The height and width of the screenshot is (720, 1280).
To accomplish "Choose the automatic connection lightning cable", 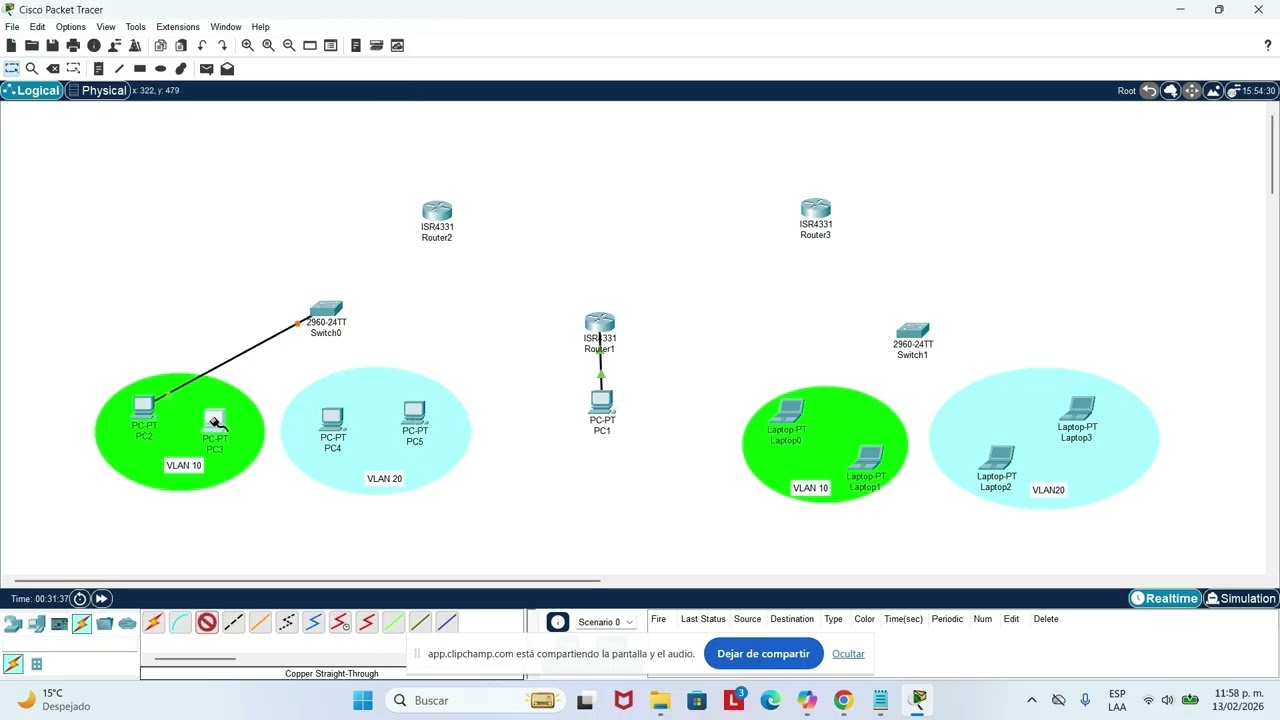I will (153, 622).
